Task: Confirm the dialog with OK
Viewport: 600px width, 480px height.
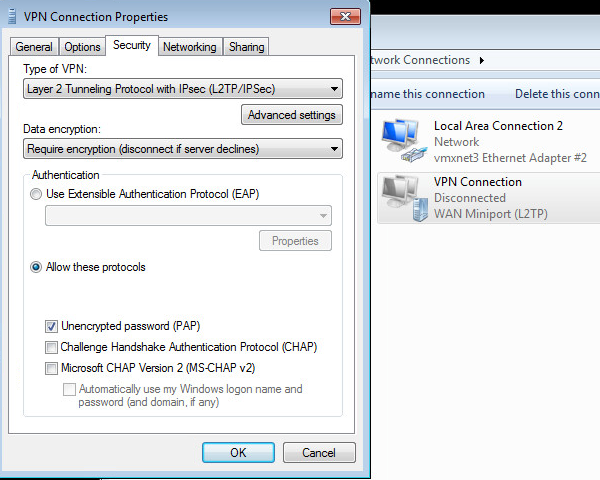Action: [x=238, y=453]
